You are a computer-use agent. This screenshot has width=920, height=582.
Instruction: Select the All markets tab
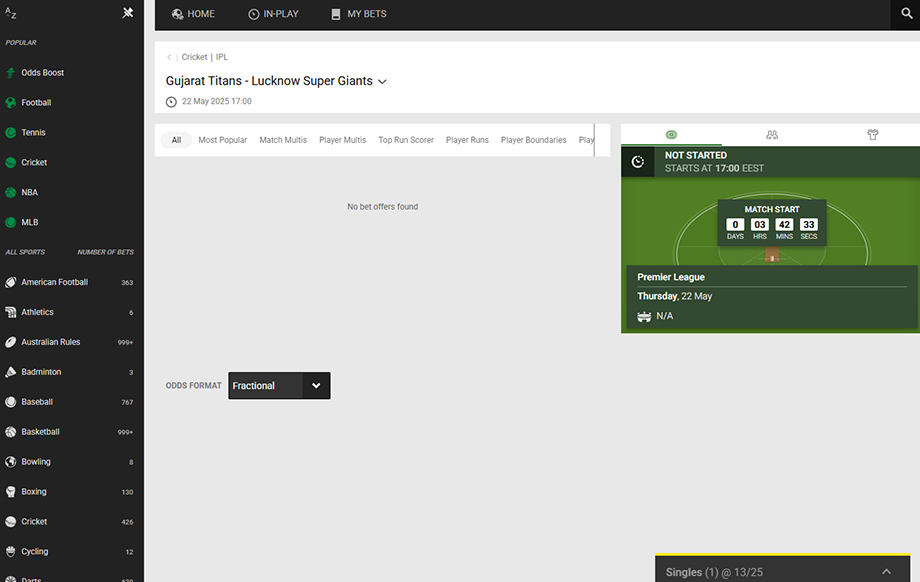pos(176,140)
